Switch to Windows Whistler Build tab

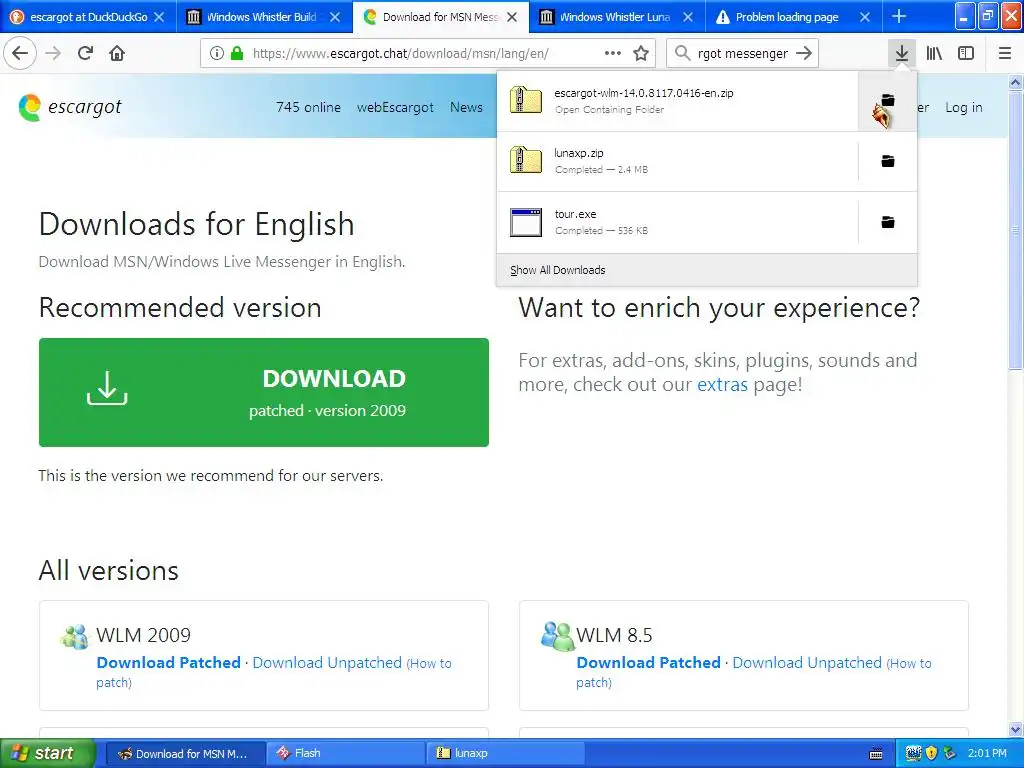click(264, 17)
